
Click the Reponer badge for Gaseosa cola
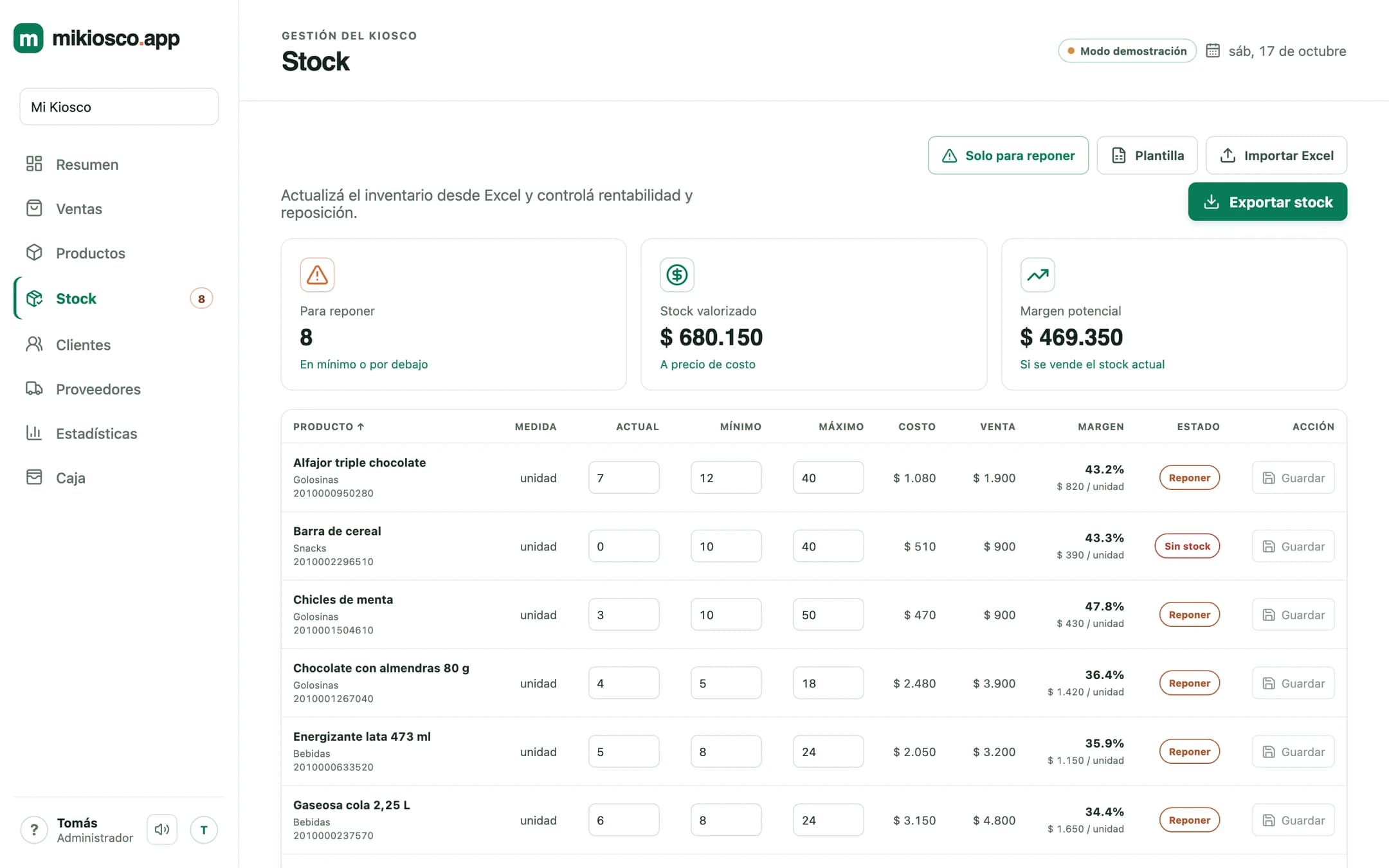click(1190, 820)
